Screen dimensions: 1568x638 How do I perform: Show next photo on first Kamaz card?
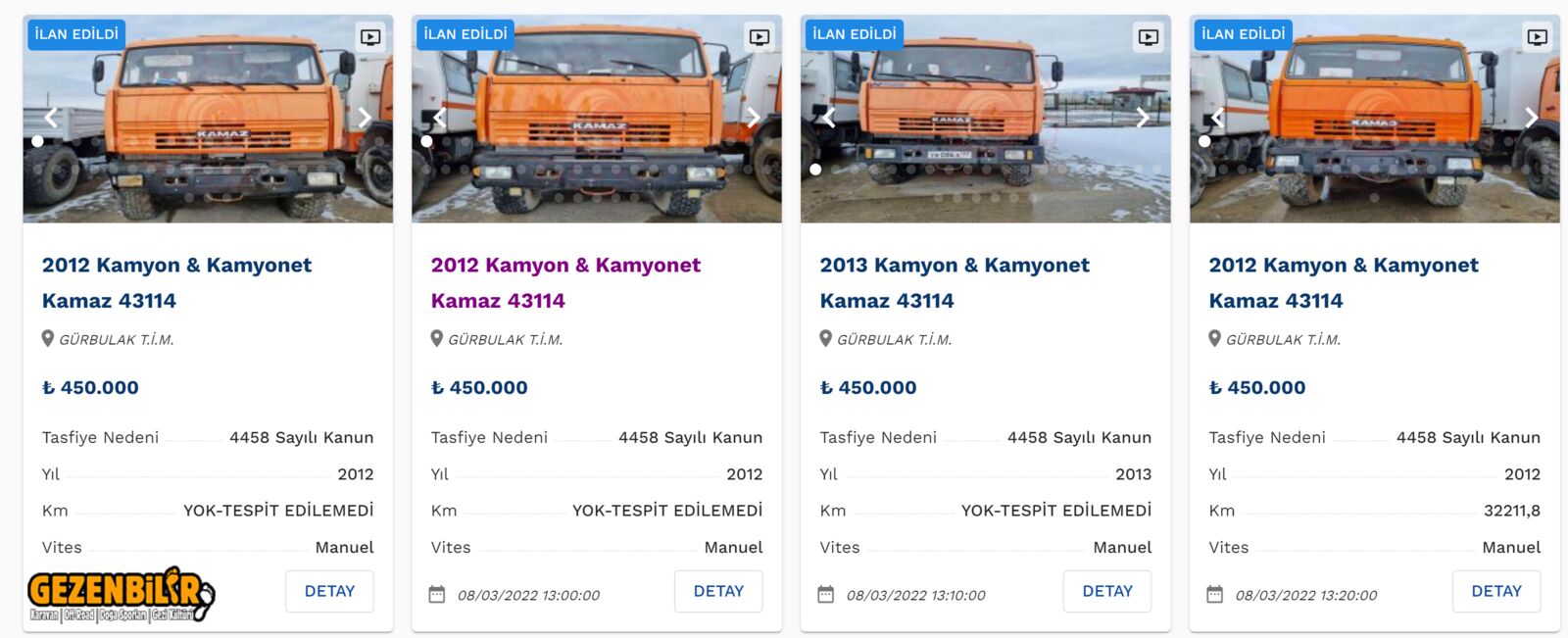point(365,118)
